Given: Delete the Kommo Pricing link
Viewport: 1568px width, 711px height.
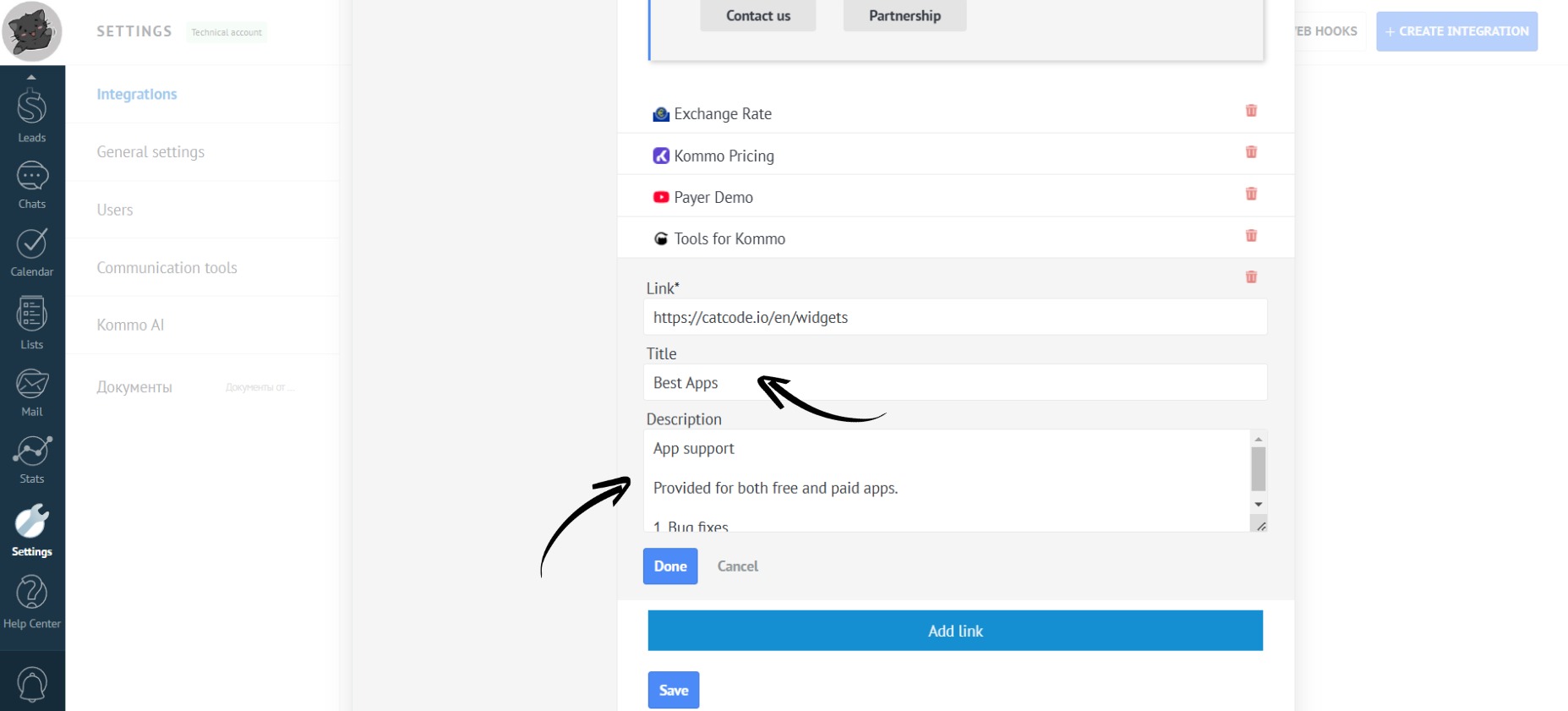Looking at the screenshot, I should point(1251,152).
